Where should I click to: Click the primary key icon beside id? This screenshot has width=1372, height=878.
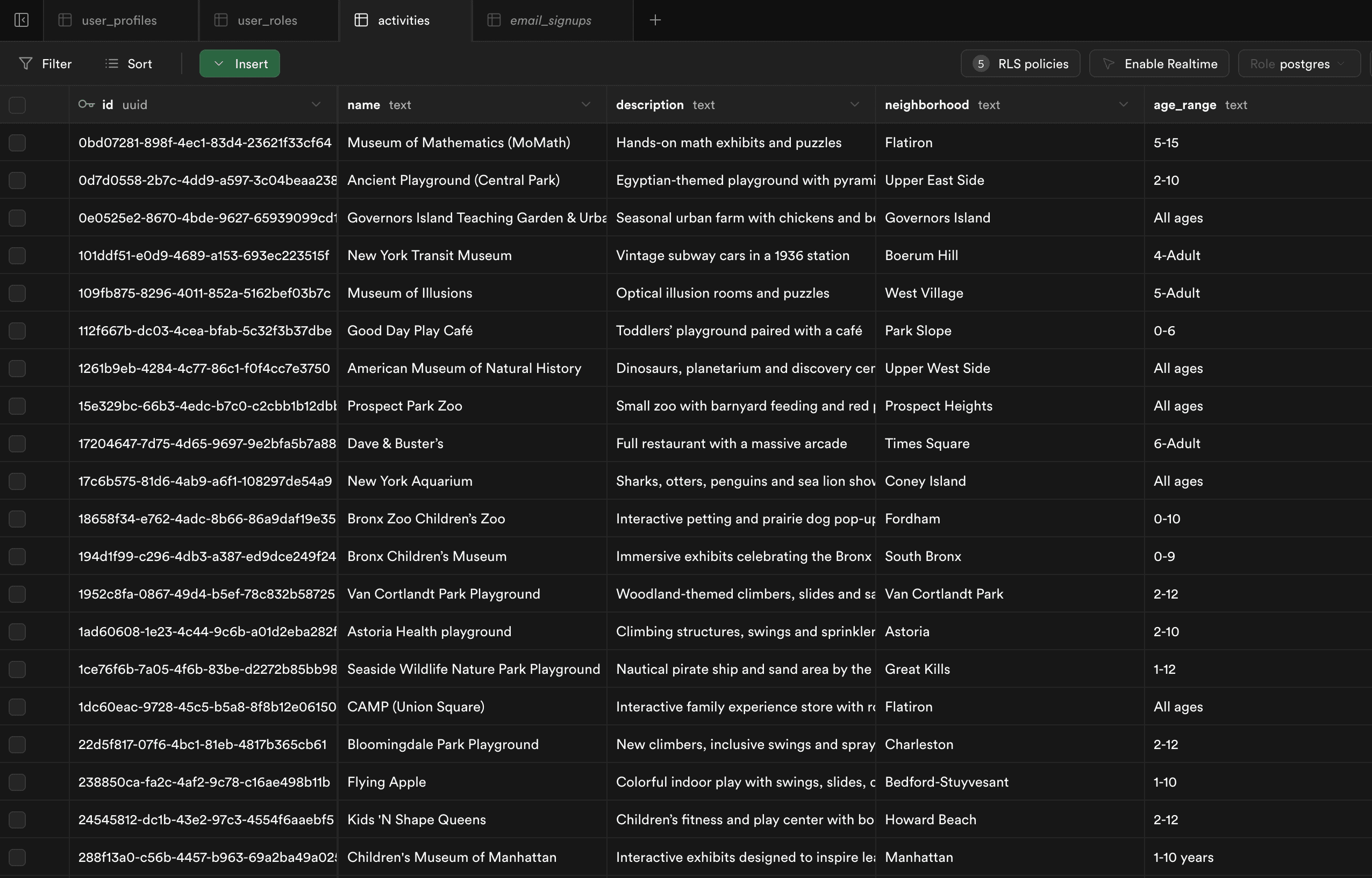(86, 104)
